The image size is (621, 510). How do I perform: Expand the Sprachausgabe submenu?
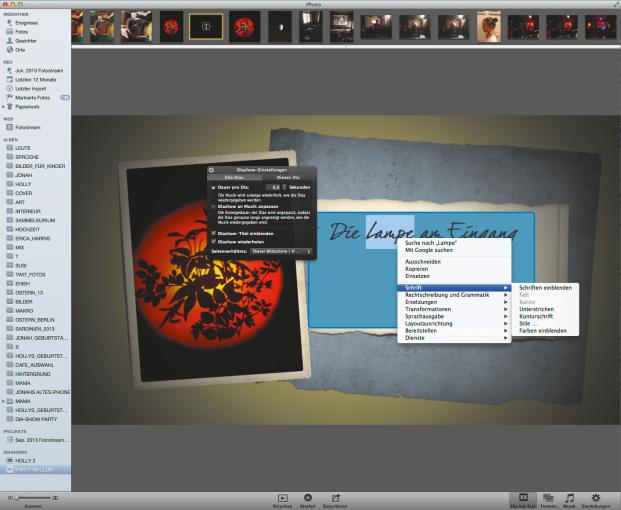point(454,316)
